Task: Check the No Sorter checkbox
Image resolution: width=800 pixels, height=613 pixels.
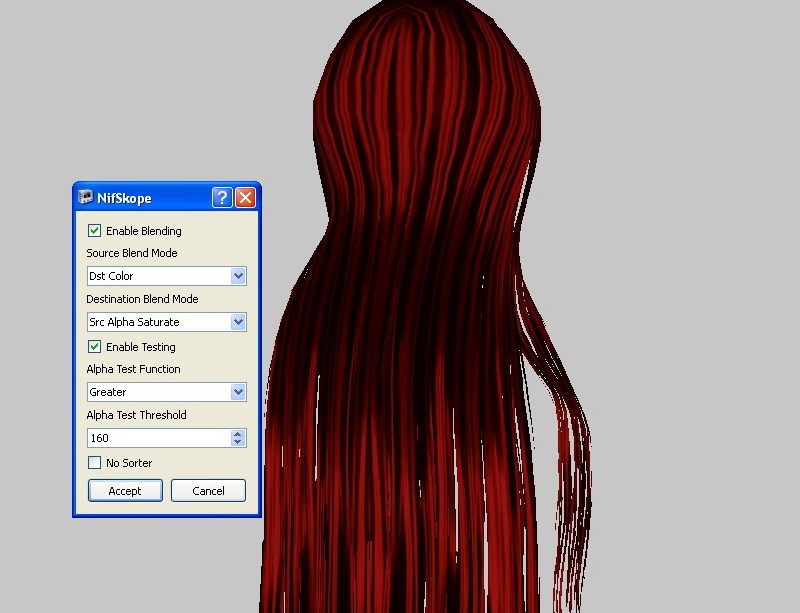Action: click(x=94, y=462)
